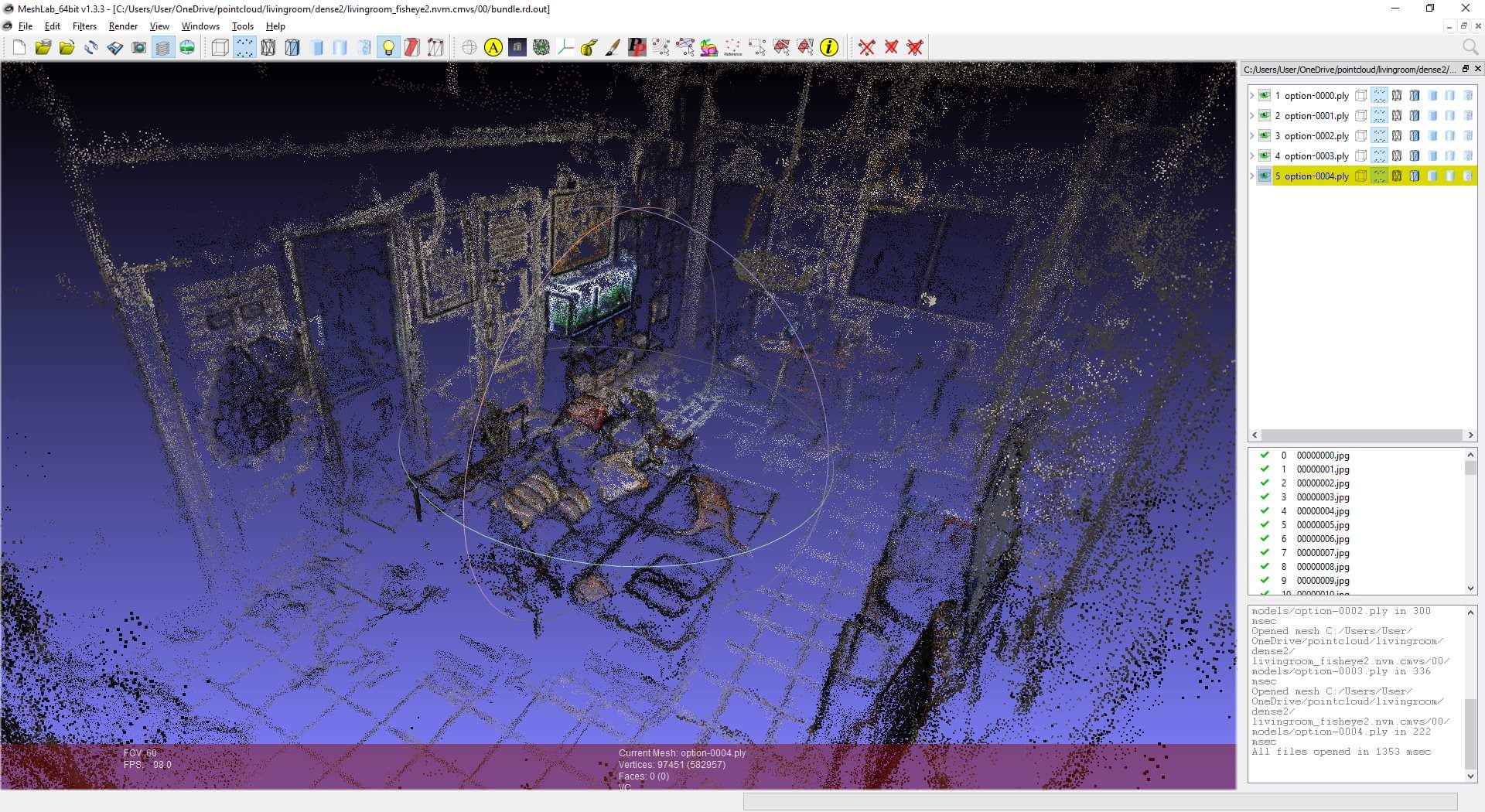Click the Manipulators axis tool icon

(565, 48)
